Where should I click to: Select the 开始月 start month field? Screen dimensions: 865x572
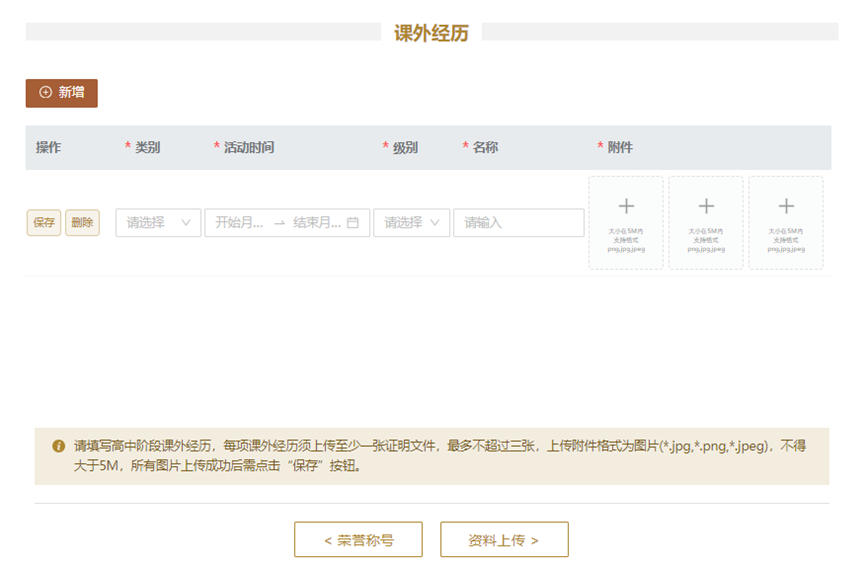pyautogui.click(x=240, y=223)
